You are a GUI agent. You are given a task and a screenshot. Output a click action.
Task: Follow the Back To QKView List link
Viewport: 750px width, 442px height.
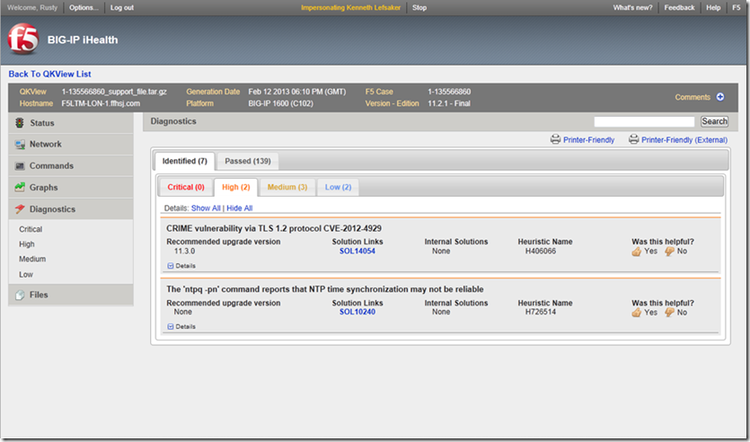tap(50, 74)
